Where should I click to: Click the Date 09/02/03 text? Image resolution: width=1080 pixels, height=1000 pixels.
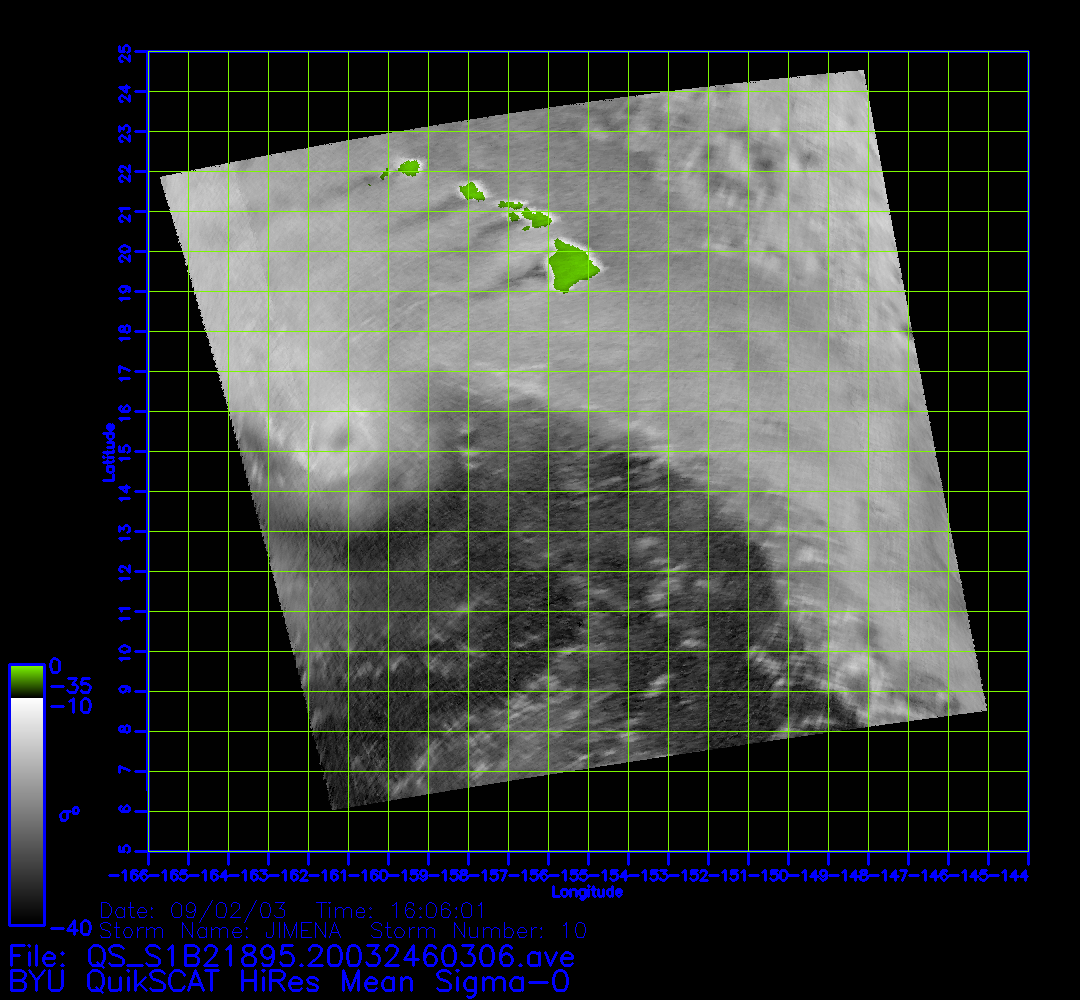[193, 911]
